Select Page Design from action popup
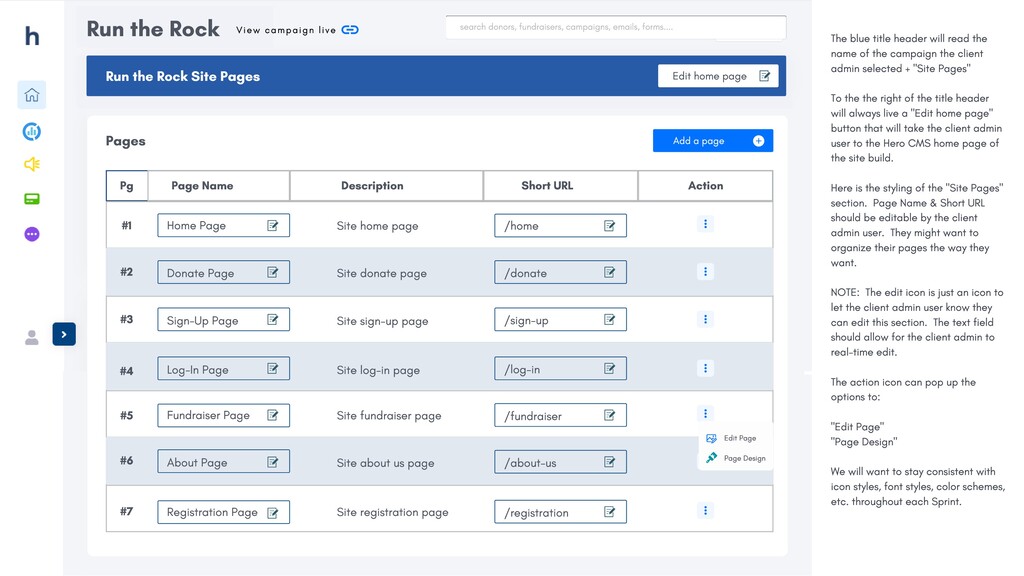 736,458
